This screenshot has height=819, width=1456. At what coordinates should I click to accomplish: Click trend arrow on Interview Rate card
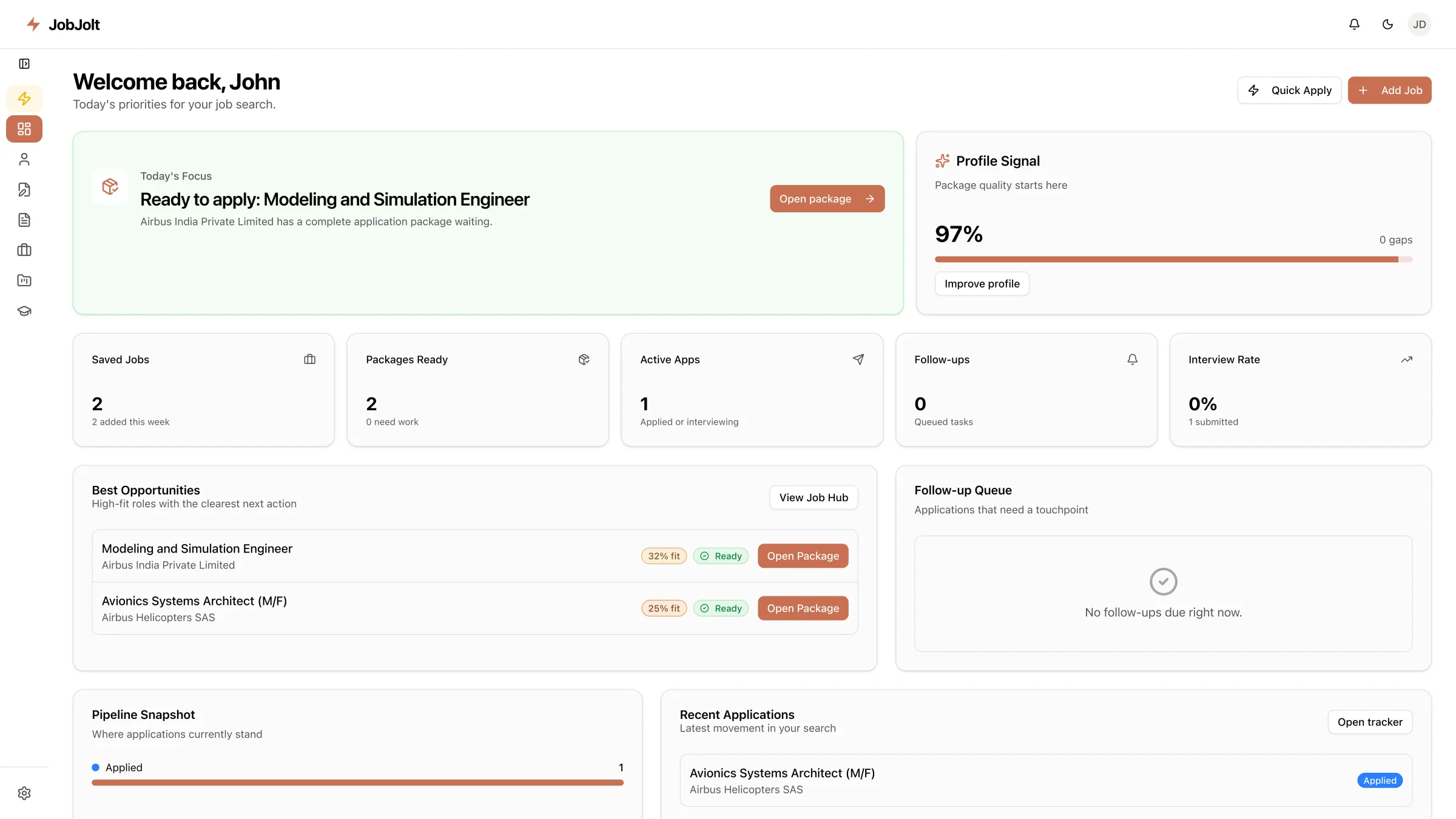point(1406,359)
